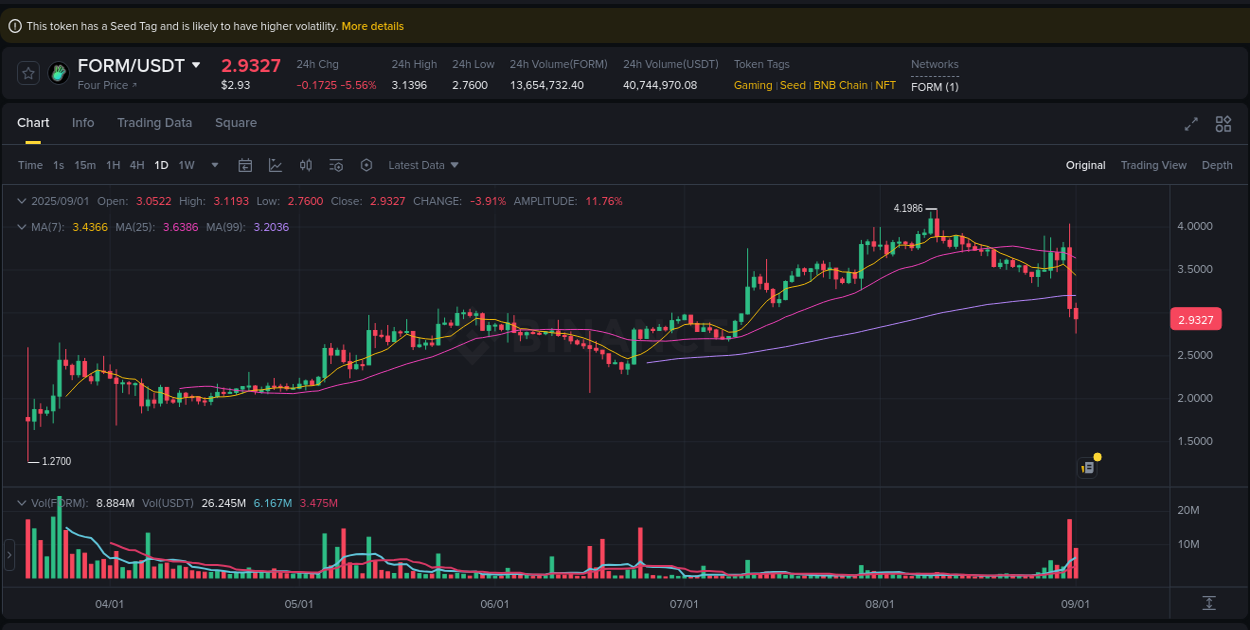Select the 1W timeframe
This screenshot has width=1250, height=630.
point(186,165)
